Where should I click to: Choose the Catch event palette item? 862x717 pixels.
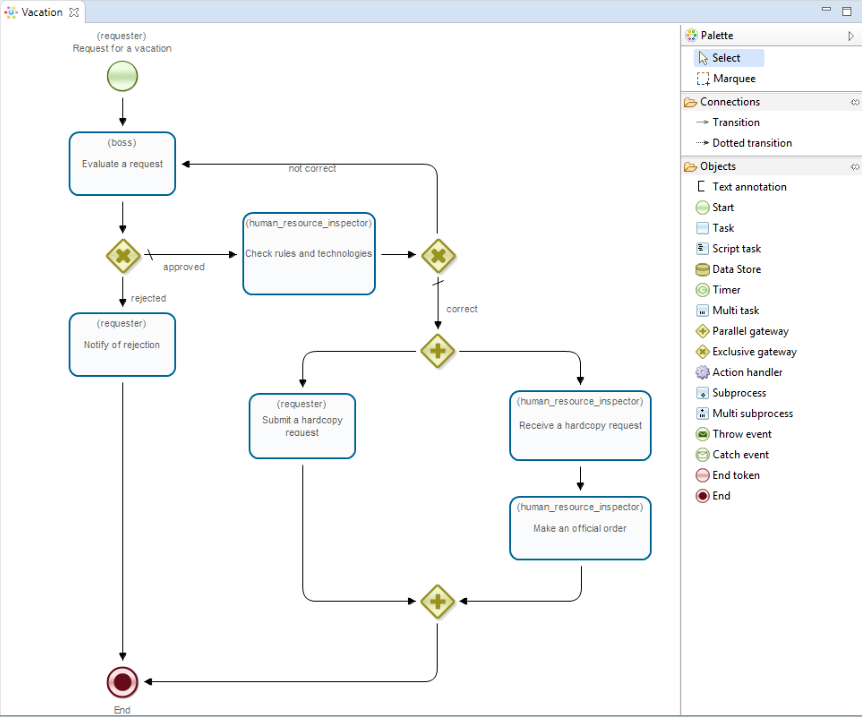pos(740,455)
